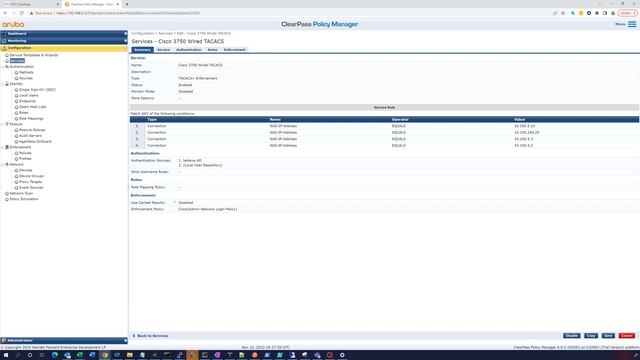Expand the Administration panel
The image size is (640, 360).
pyautogui.click(x=64, y=340)
